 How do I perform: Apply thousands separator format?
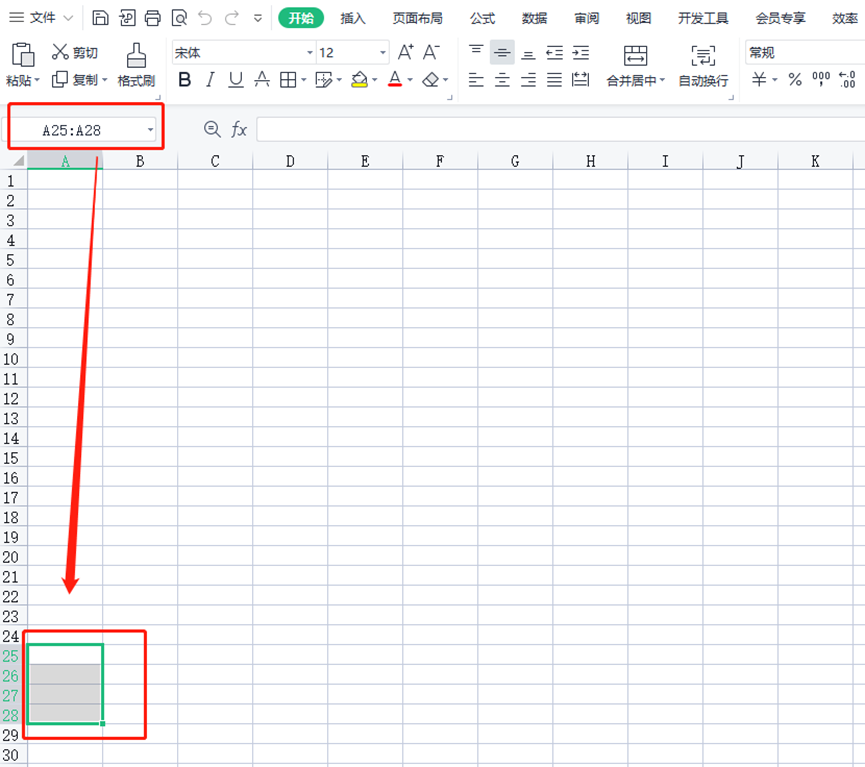coord(821,79)
